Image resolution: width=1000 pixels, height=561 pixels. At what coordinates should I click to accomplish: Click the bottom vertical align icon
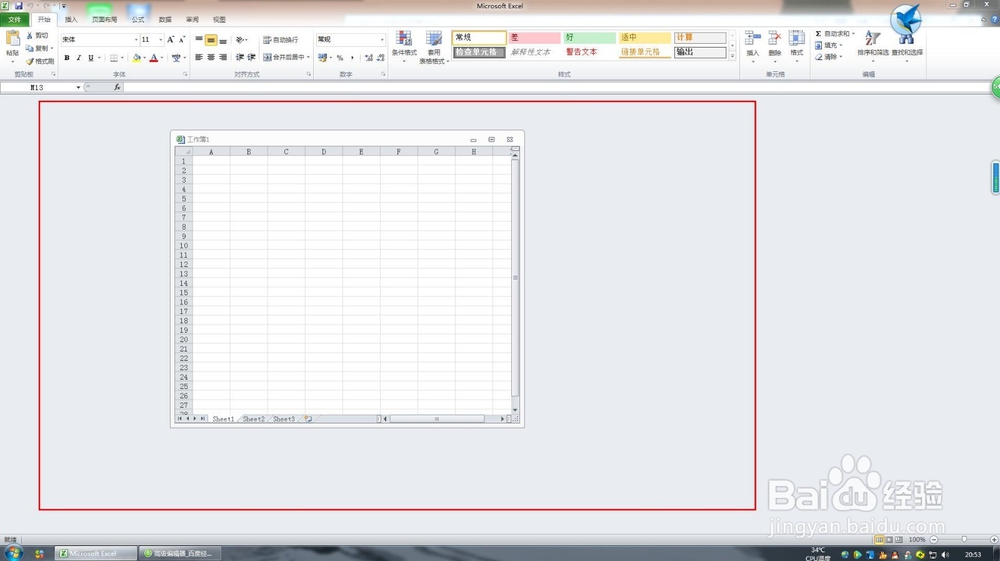pyautogui.click(x=223, y=40)
